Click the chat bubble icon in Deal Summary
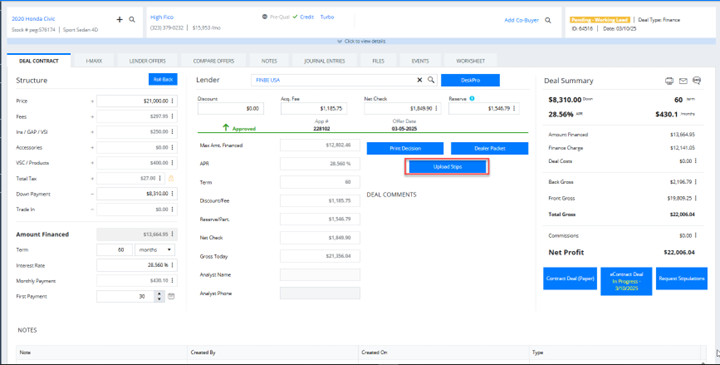Viewport: 720px width, 365px height. coord(697,81)
